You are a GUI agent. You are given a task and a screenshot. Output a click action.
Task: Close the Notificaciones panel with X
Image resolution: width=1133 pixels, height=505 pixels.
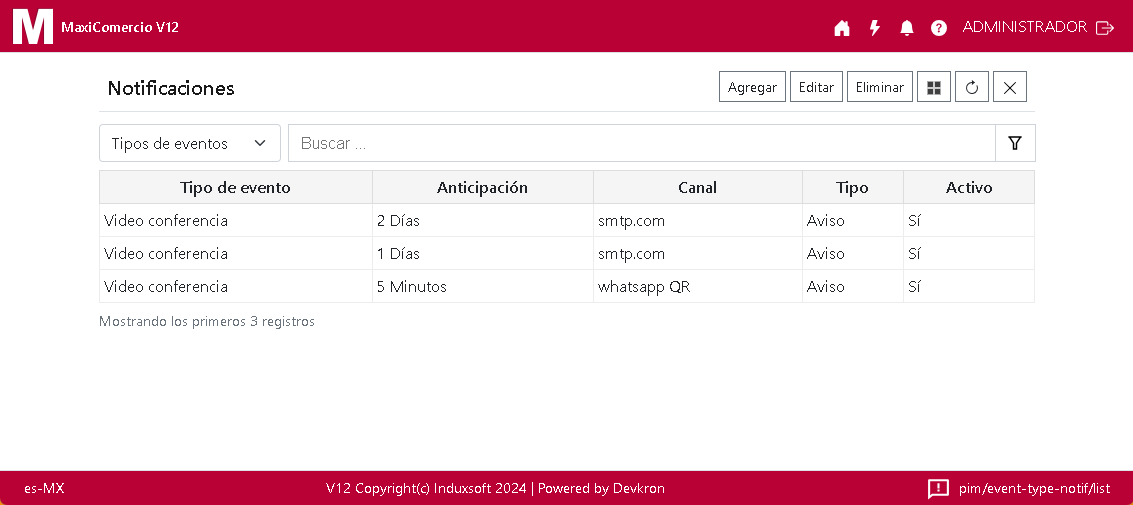[x=1009, y=87]
